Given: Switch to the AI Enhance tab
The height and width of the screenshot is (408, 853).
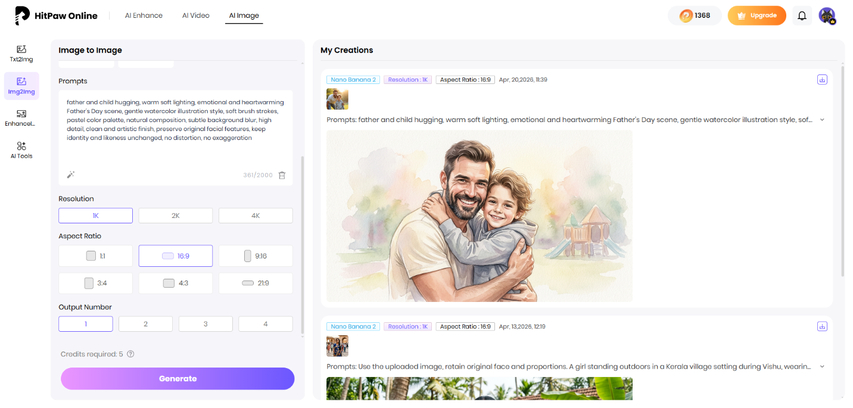Looking at the screenshot, I should (144, 15).
